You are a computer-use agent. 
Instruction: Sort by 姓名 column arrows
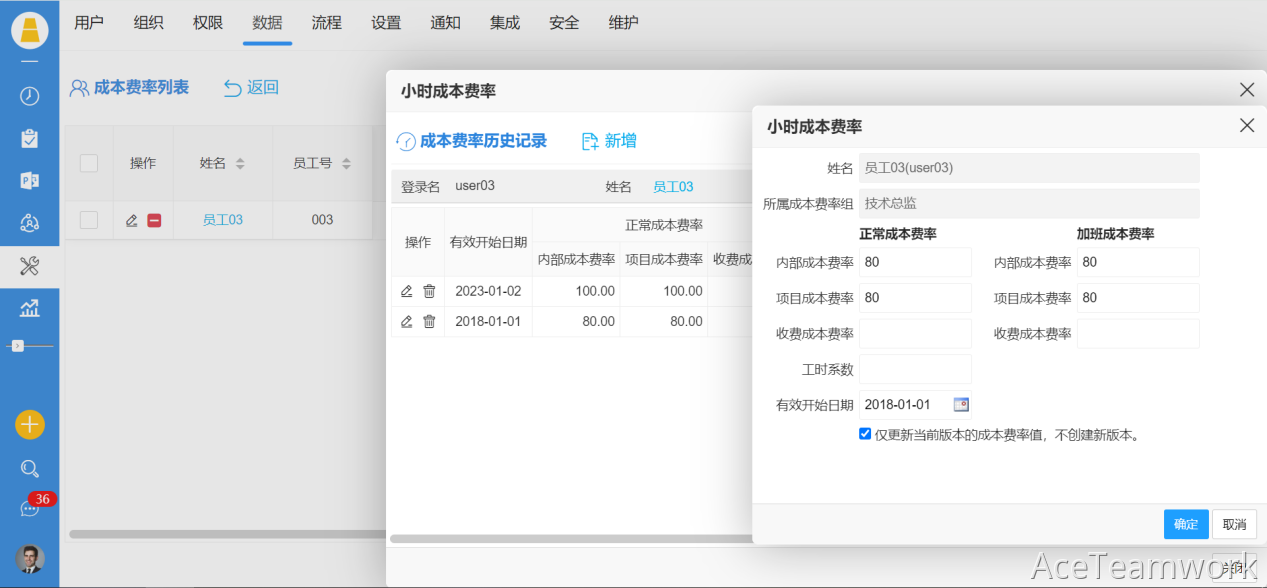(240, 164)
